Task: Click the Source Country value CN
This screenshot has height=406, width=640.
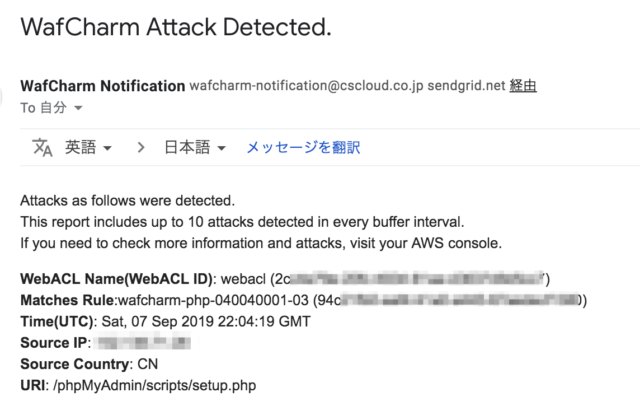Action: [147, 364]
